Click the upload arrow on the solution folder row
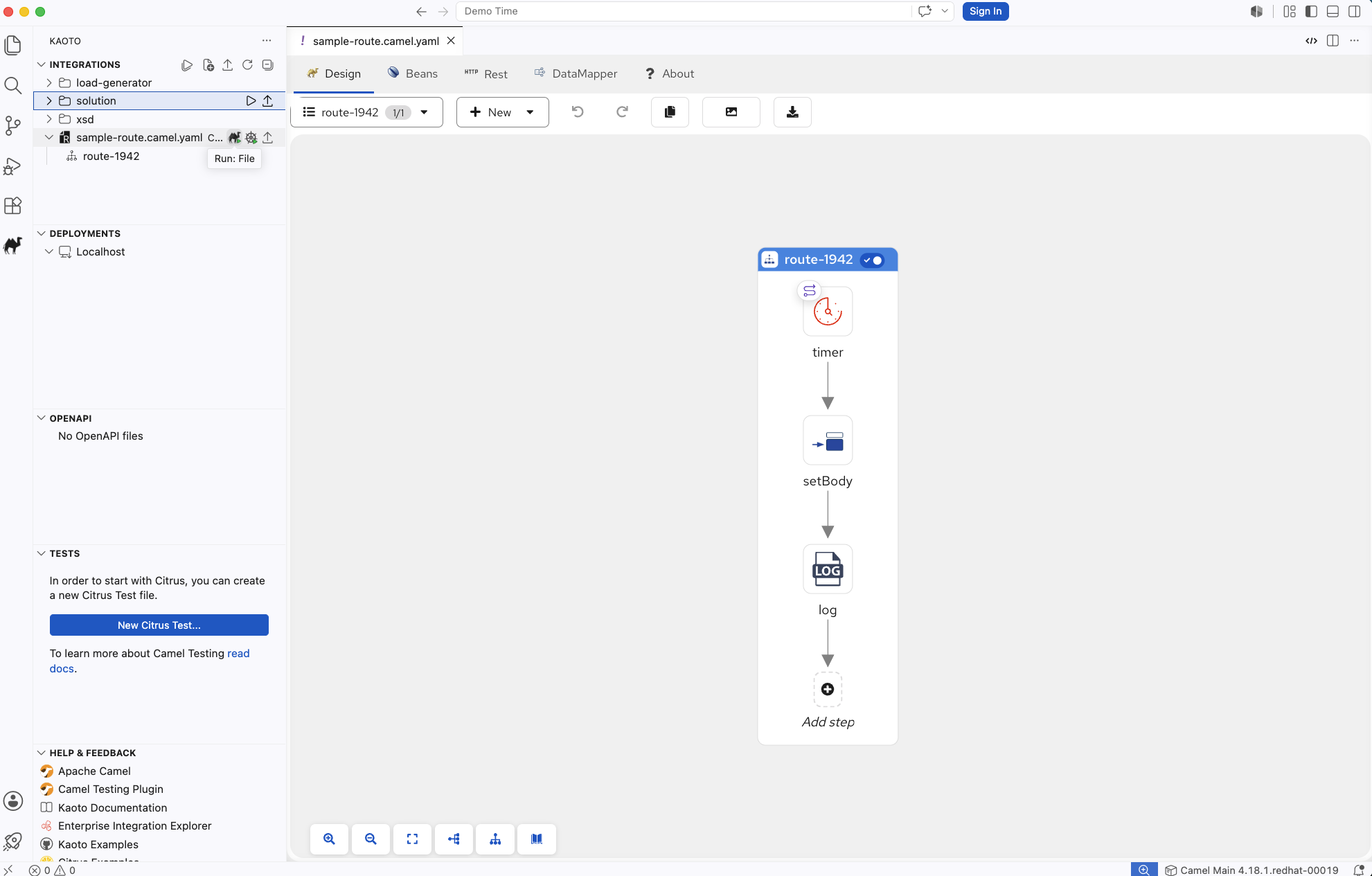This screenshot has width=1372, height=876. pos(268,101)
